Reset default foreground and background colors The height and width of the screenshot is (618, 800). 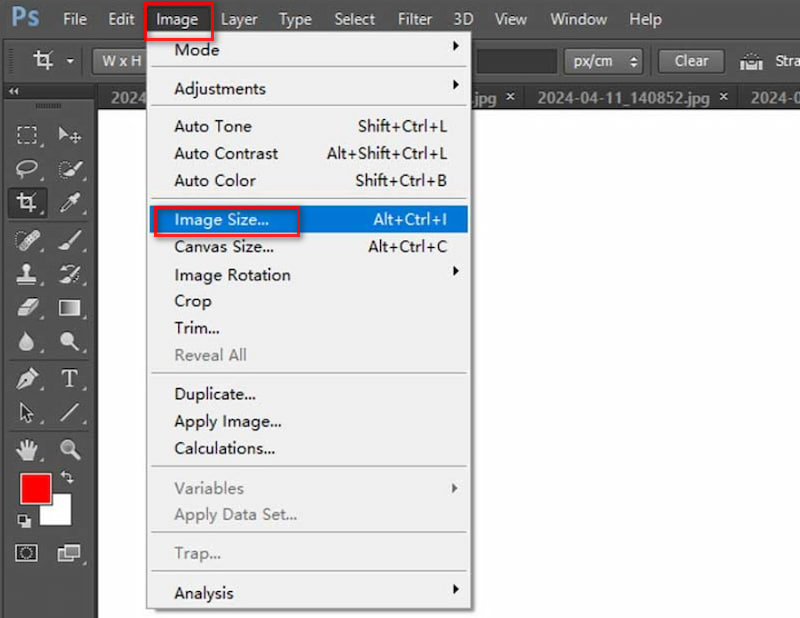pos(23,521)
